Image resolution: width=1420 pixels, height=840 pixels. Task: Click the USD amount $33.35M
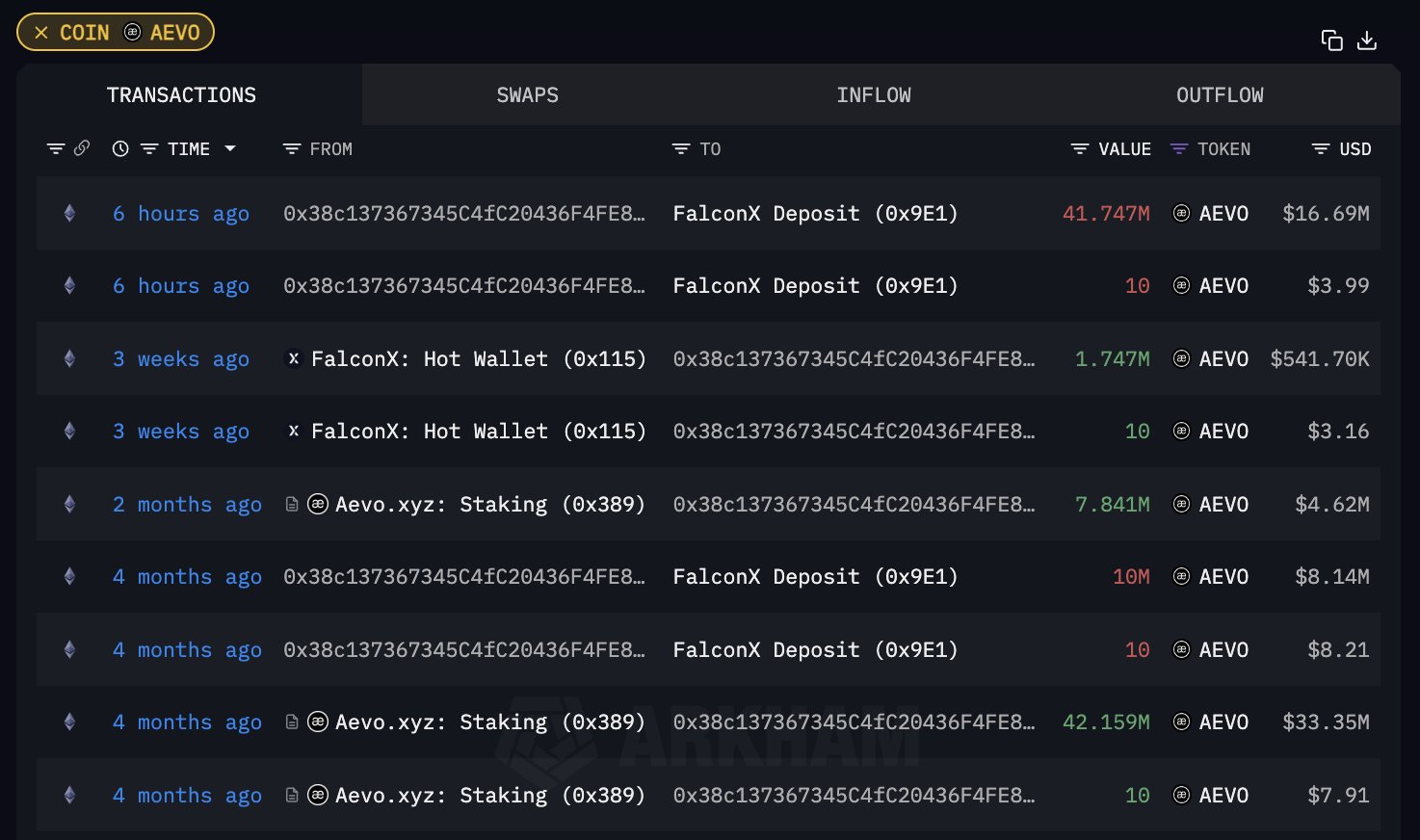tap(1326, 722)
